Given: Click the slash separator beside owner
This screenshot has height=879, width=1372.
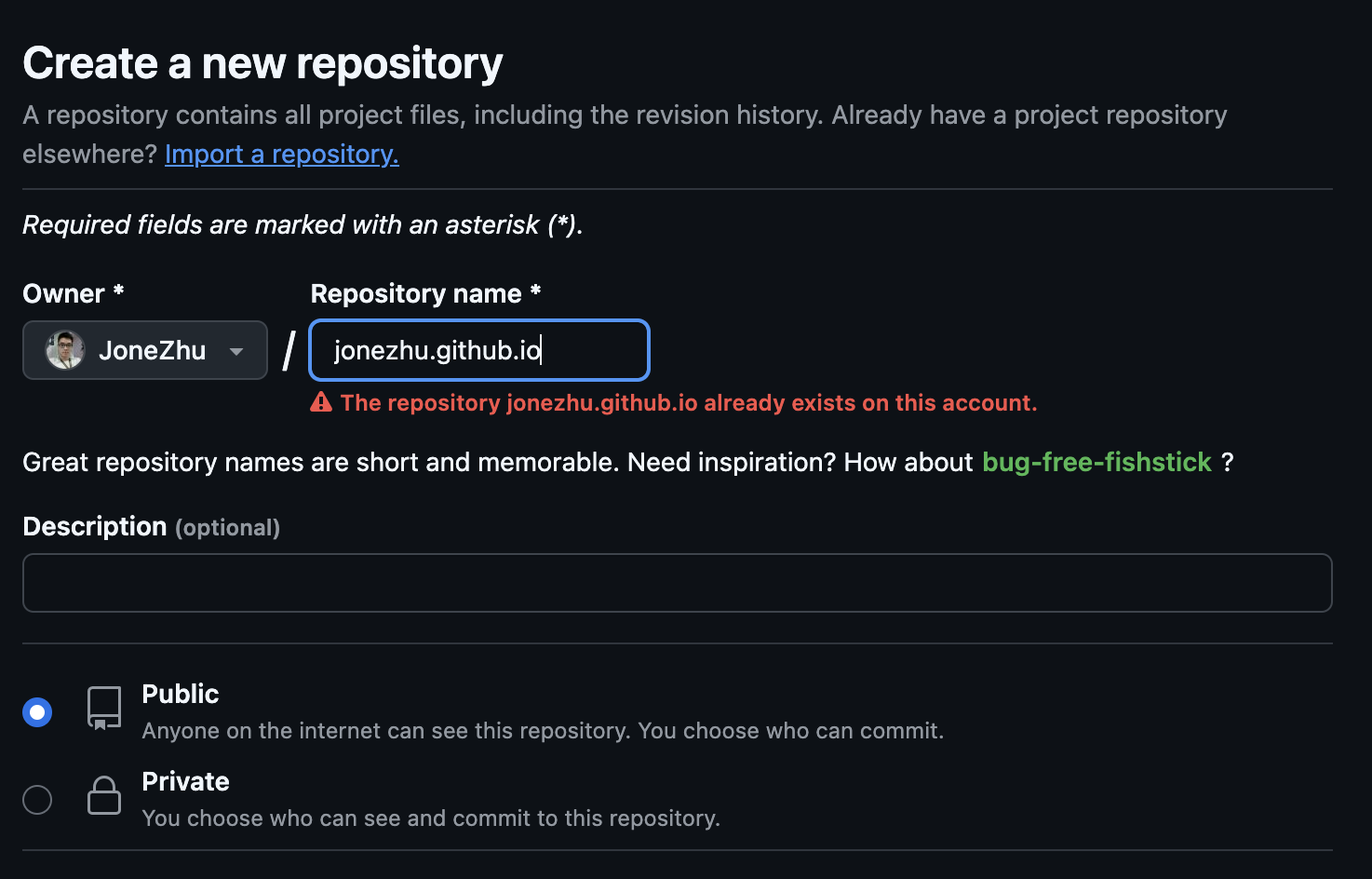Looking at the screenshot, I should coord(289,351).
